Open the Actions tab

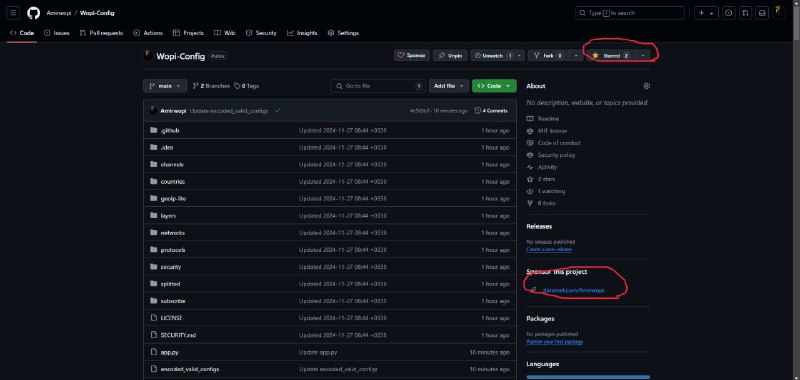click(x=148, y=33)
